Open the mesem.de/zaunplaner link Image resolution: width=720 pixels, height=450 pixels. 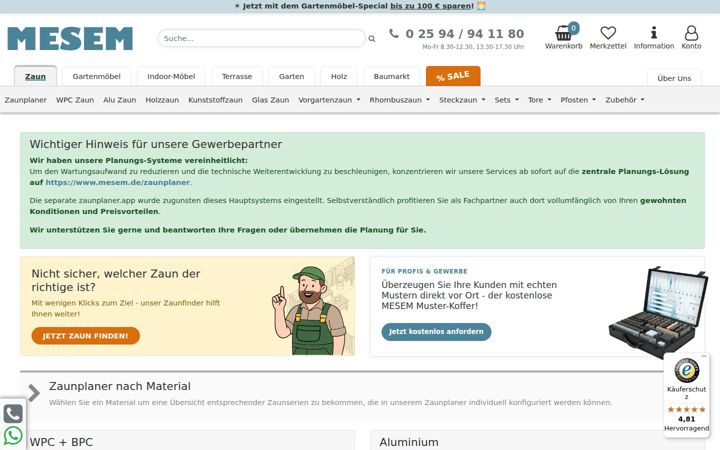coord(118,182)
